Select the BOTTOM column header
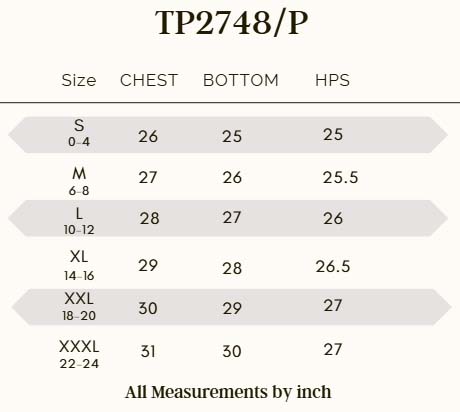This screenshot has width=460, height=412. [x=241, y=80]
